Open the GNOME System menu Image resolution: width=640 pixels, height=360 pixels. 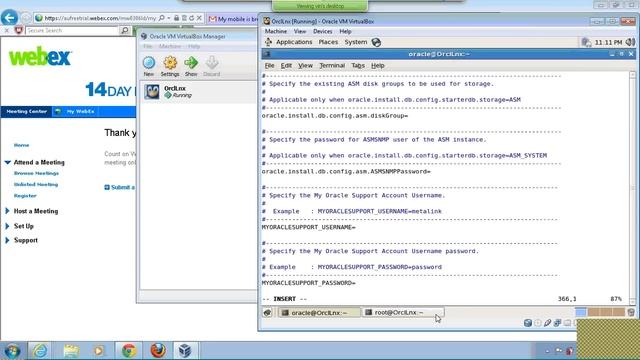356,42
